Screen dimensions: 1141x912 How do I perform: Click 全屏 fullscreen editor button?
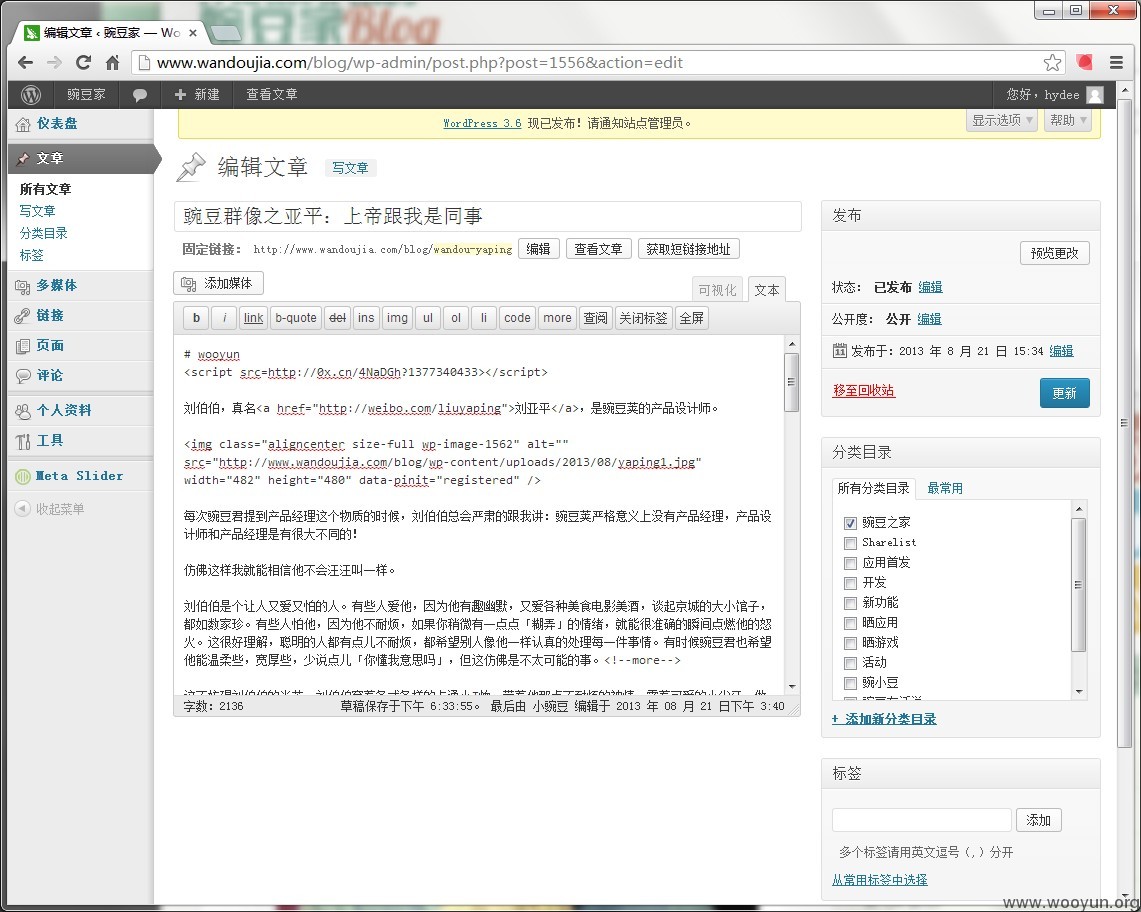tap(691, 318)
